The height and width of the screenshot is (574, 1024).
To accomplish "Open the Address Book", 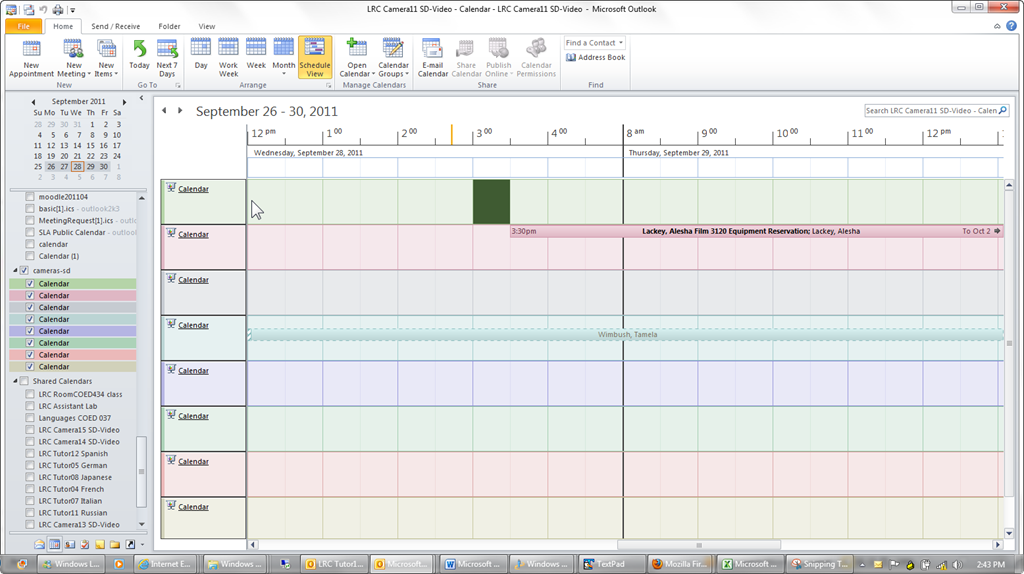I will coord(595,58).
